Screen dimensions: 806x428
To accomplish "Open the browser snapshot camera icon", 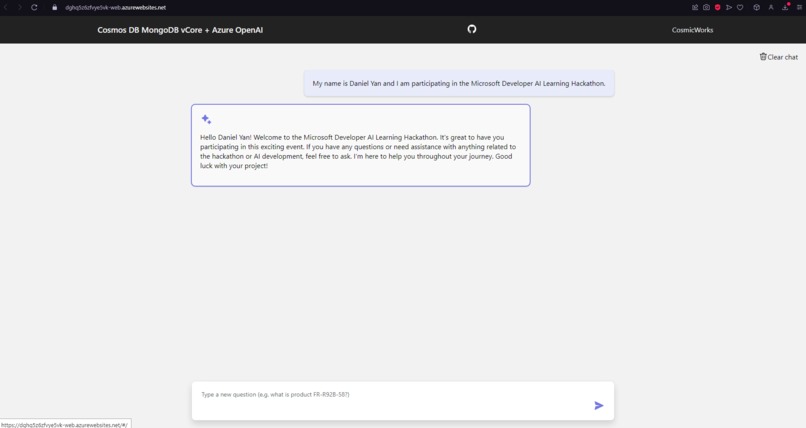I will pyautogui.click(x=706, y=7).
